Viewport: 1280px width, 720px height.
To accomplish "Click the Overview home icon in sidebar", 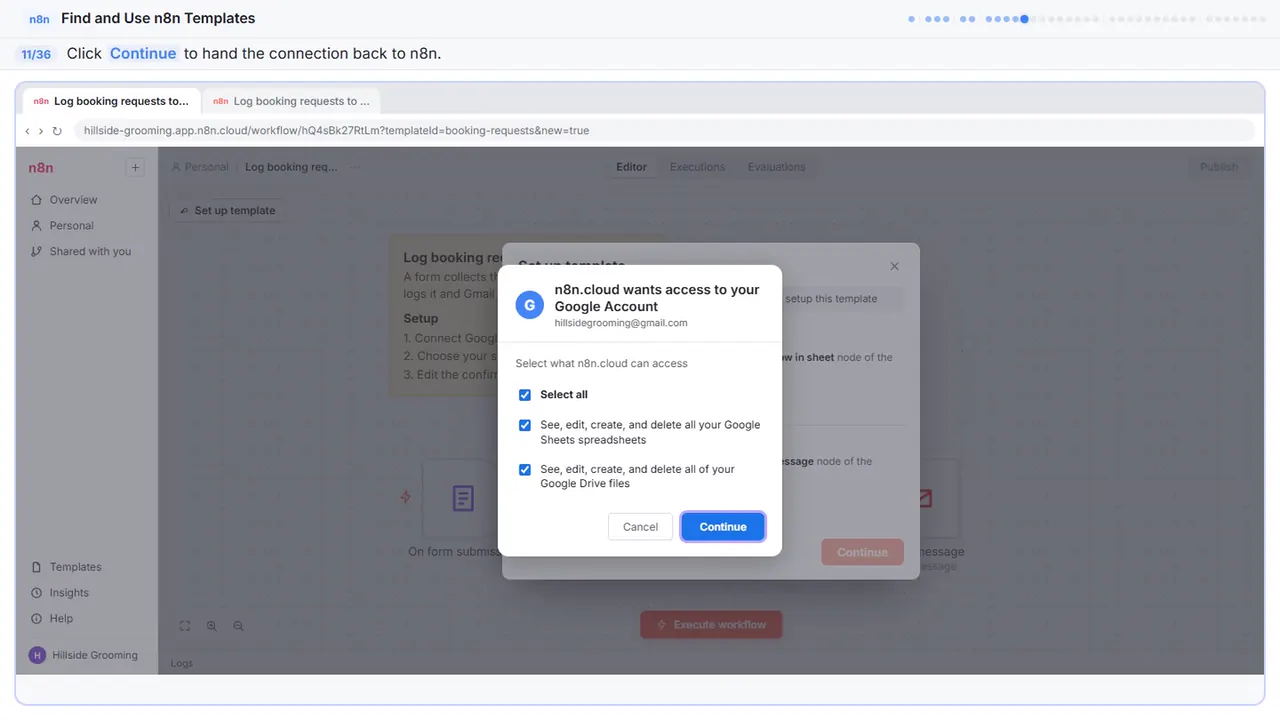I will click(37, 200).
